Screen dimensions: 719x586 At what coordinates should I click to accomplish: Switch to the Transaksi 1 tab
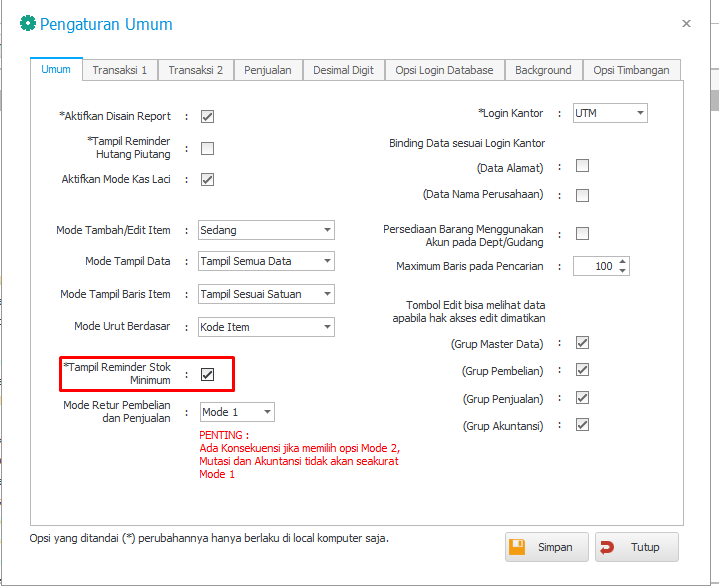(120, 70)
